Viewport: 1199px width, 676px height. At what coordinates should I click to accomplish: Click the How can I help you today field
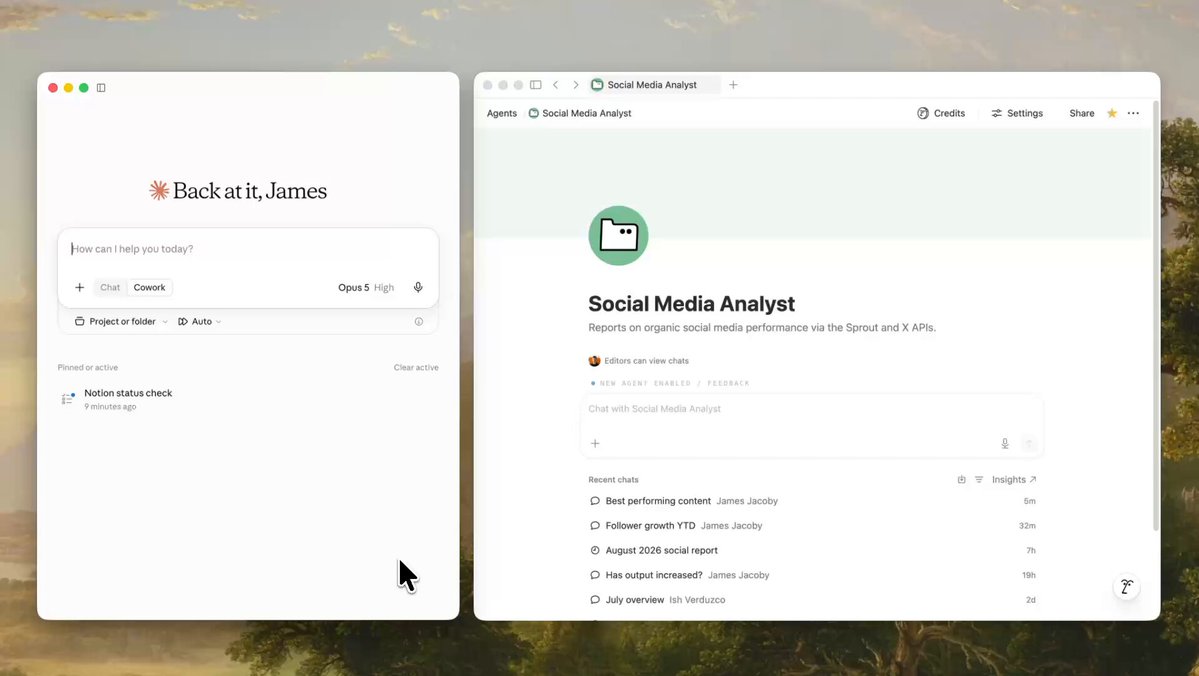click(248, 249)
